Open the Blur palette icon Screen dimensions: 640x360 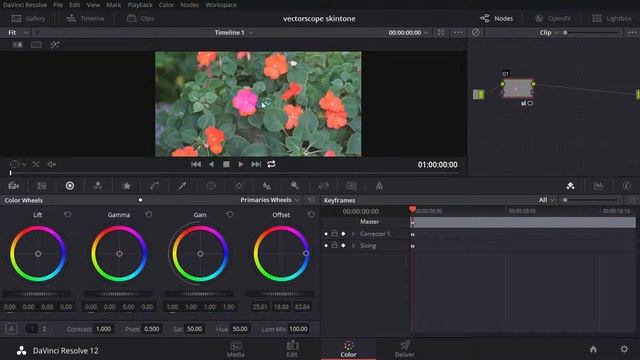pyautogui.click(x=267, y=186)
